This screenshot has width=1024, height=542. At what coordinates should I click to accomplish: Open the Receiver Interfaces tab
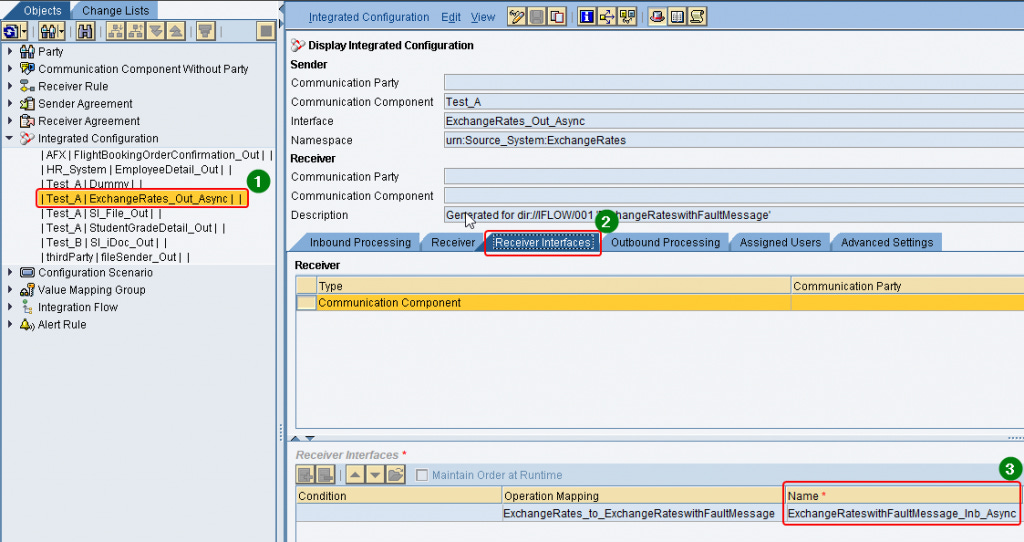tap(543, 242)
